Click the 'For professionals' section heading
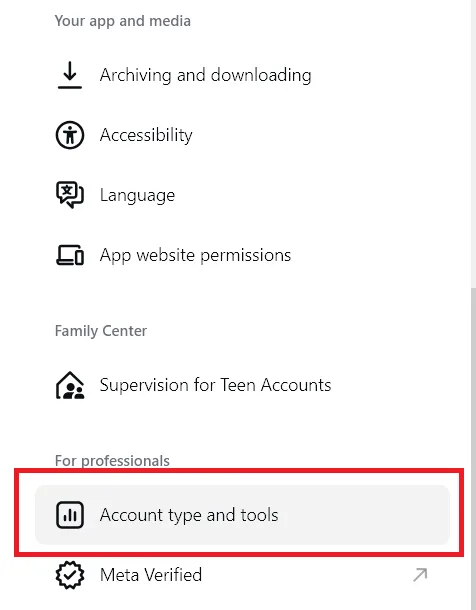Screen dimensions: 476x610 coord(112,461)
